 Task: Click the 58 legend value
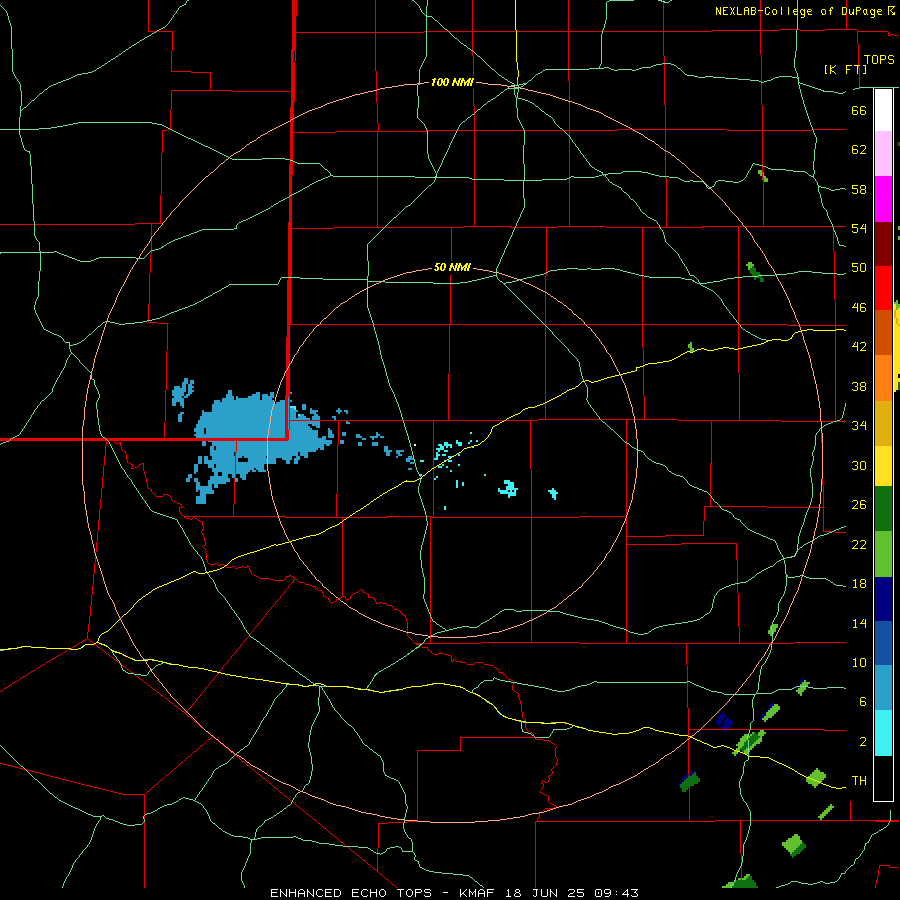pos(859,189)
